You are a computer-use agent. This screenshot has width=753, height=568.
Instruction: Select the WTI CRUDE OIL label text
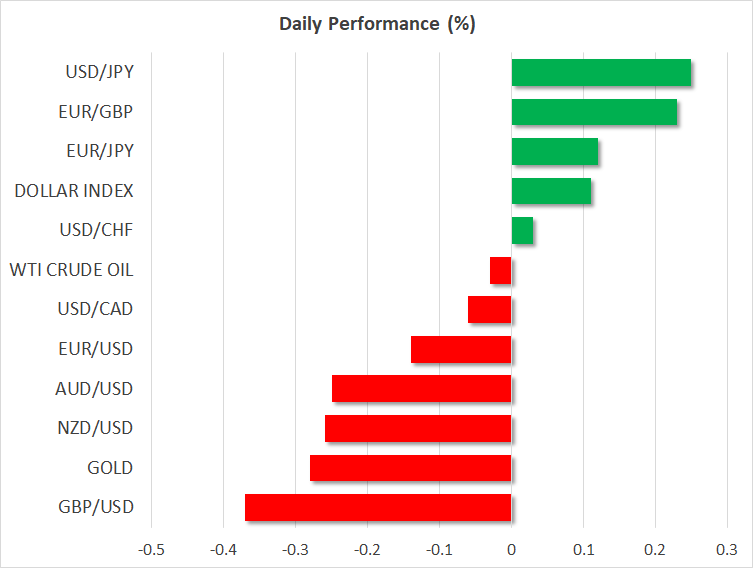click(71, 270)
